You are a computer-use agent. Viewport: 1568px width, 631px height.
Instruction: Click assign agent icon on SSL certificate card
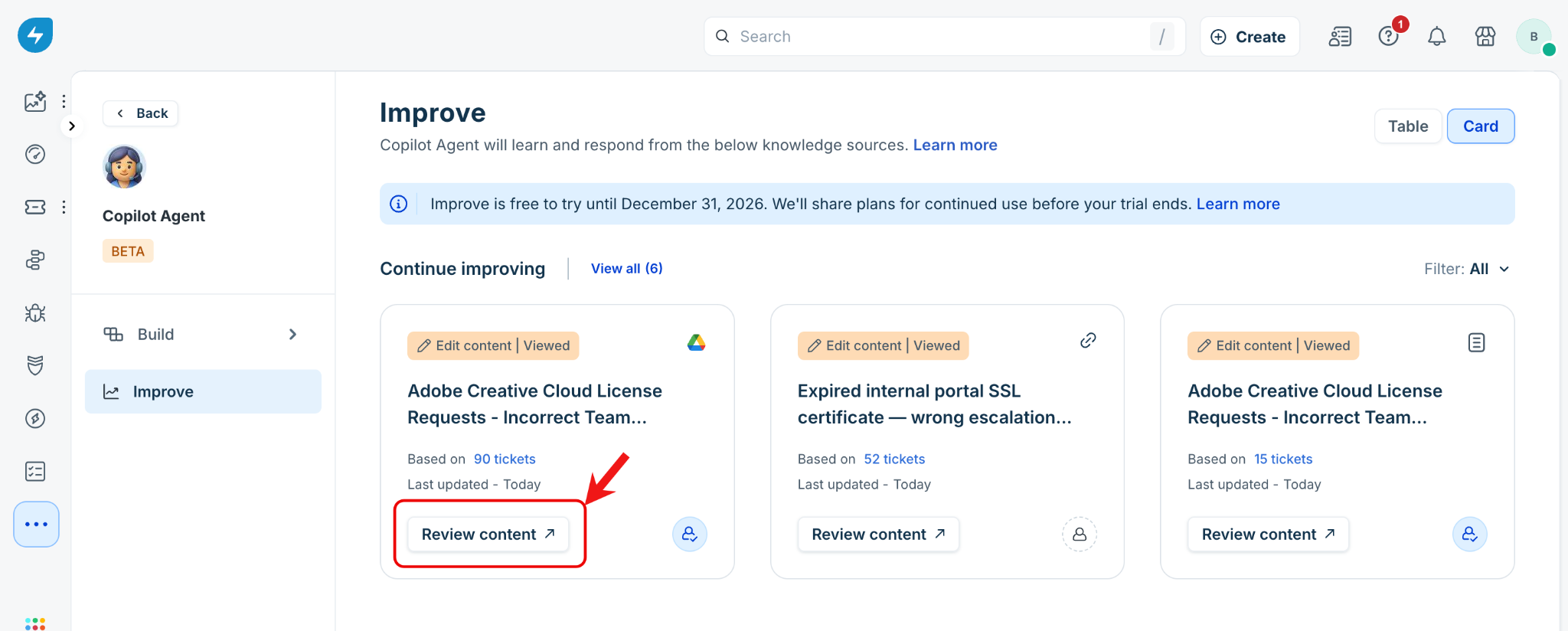pos(1079,534)
